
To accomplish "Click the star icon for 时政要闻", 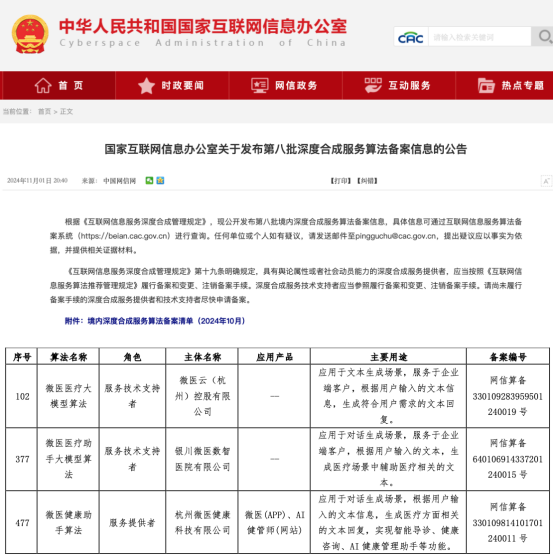I will [146, 86].
